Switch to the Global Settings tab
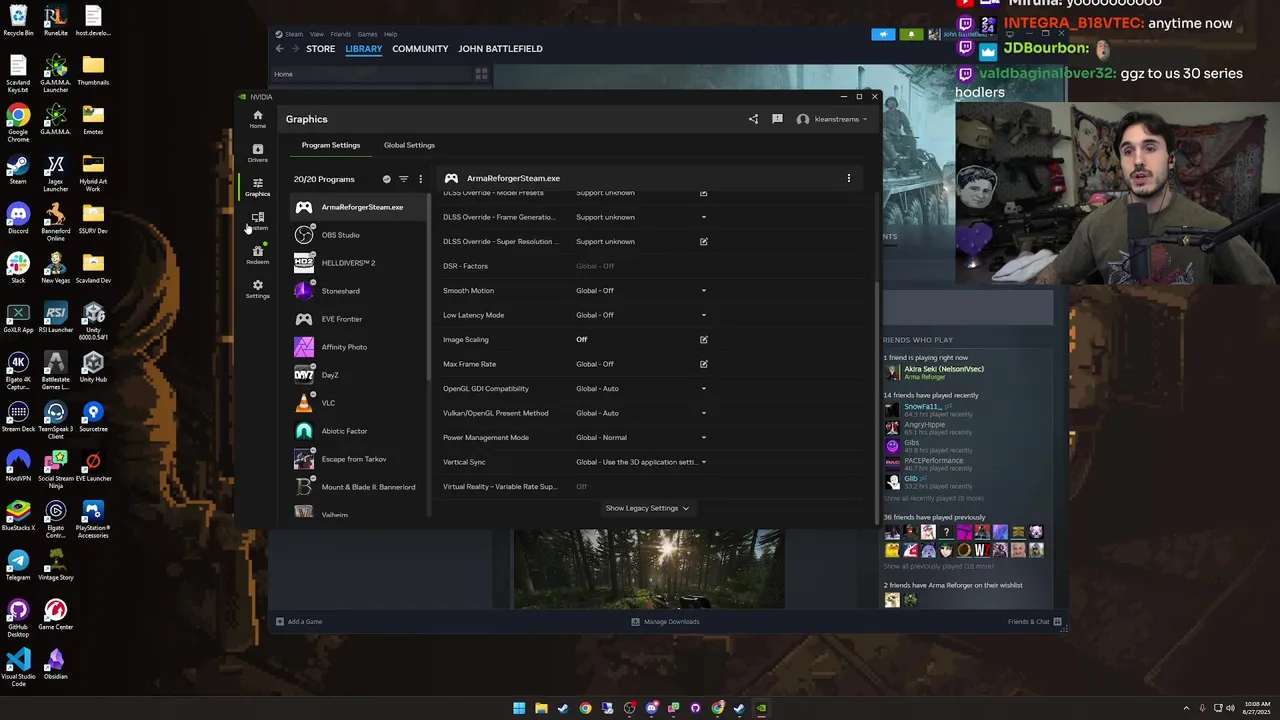 (x=409, y=145)
